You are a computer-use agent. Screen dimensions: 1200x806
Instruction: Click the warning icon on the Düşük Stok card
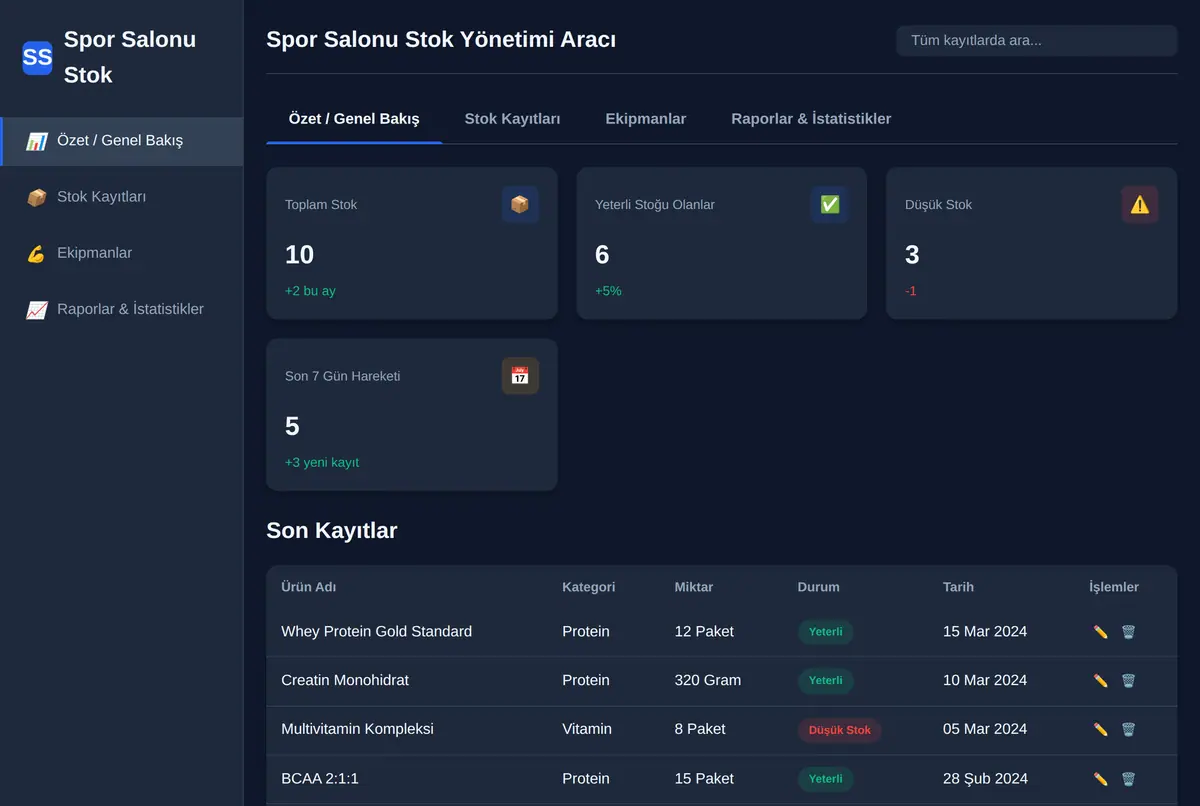[x=1140, y=204]
